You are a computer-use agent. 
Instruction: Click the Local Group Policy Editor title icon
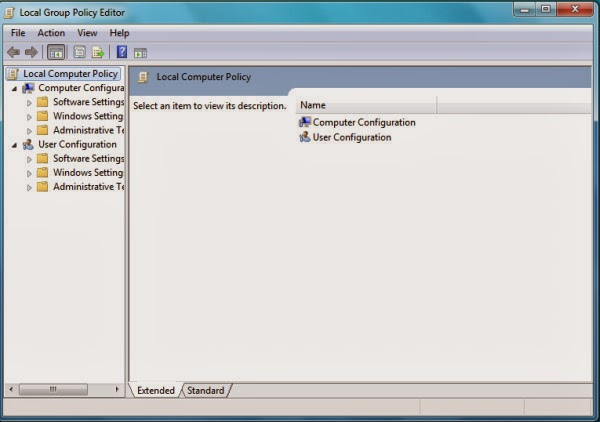[9, 13]
